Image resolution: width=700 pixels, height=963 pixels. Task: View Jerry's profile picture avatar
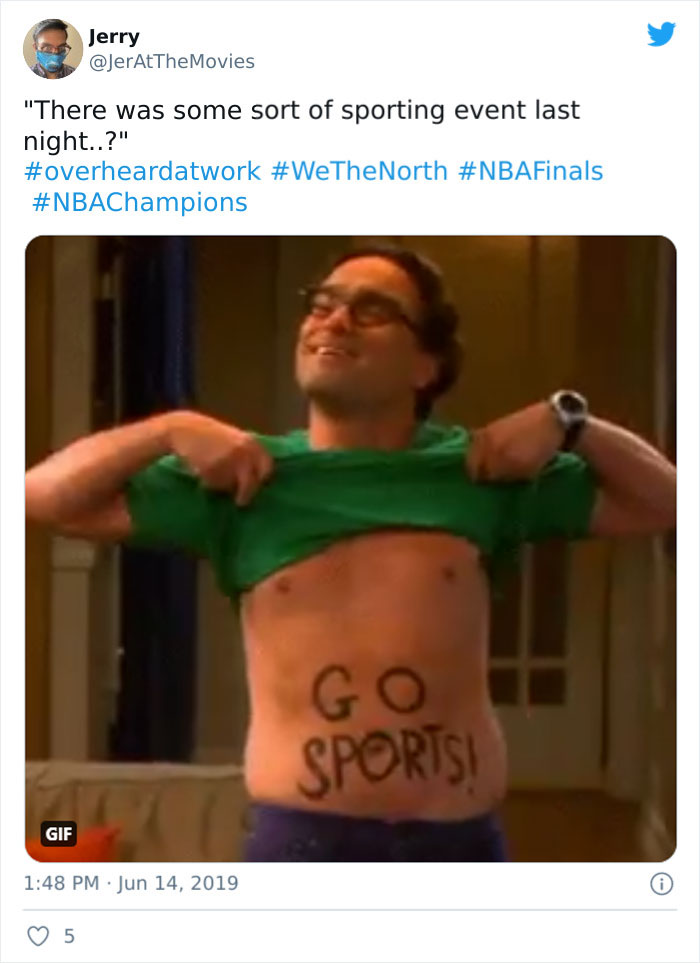[x=53, y=49]
